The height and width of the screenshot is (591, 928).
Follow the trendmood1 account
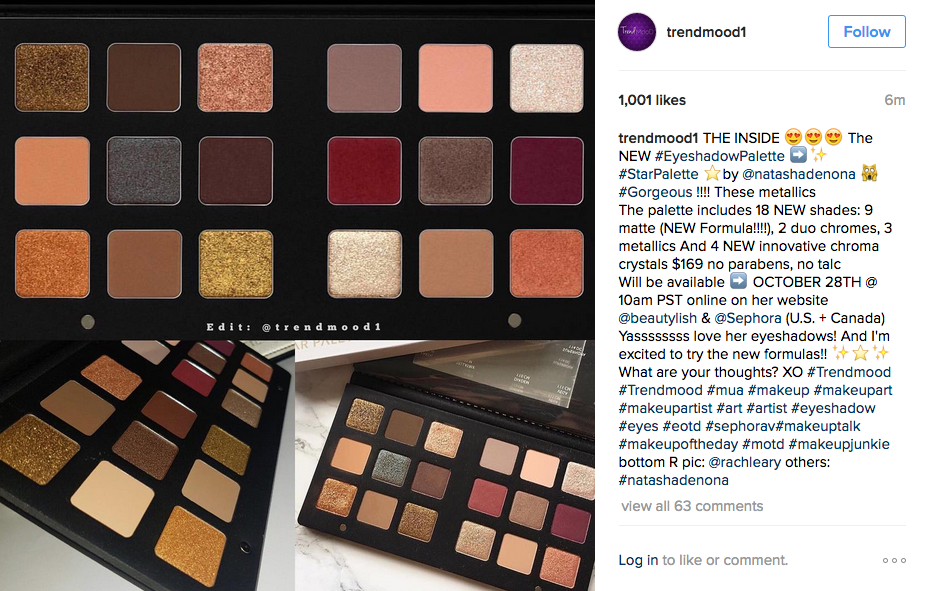pos(866,32)
